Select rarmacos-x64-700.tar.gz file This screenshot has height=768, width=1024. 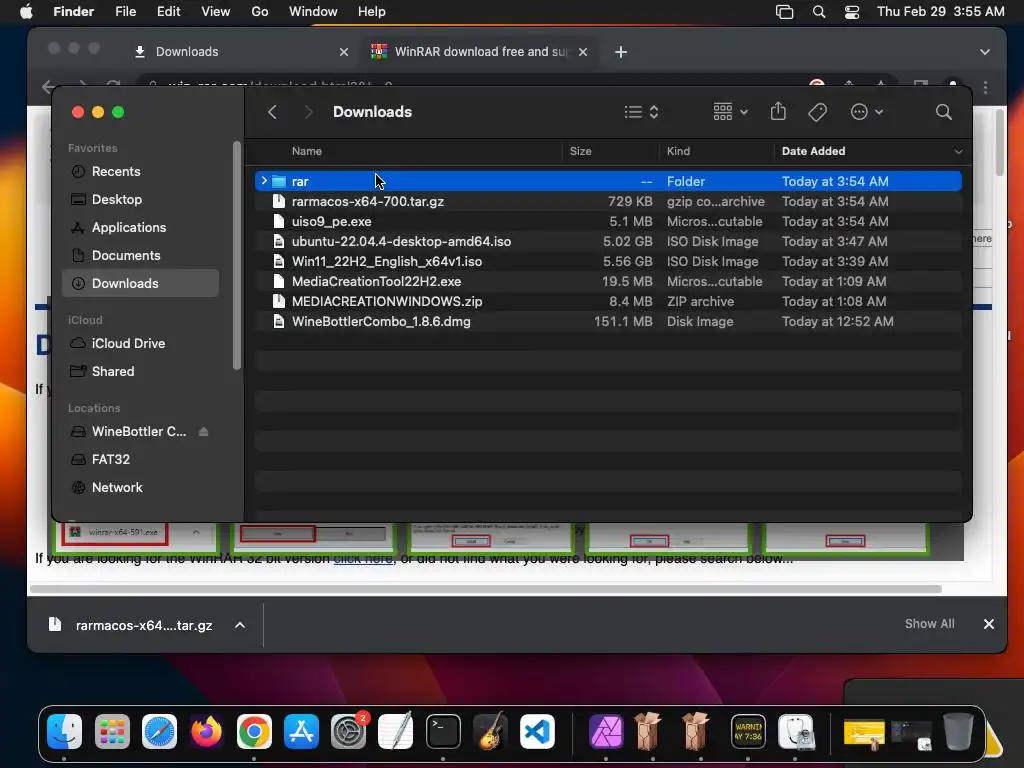(x=608, y=201)
